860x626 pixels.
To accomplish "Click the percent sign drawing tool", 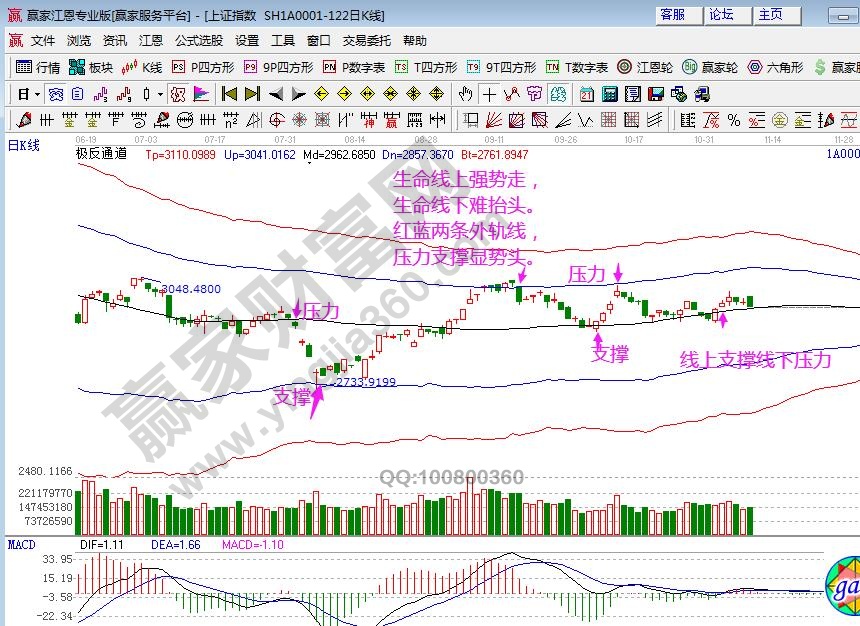I will [733, 120].
